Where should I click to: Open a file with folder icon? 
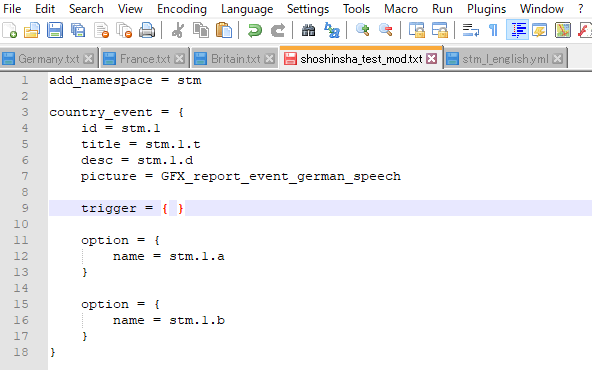tap(32, 30)
